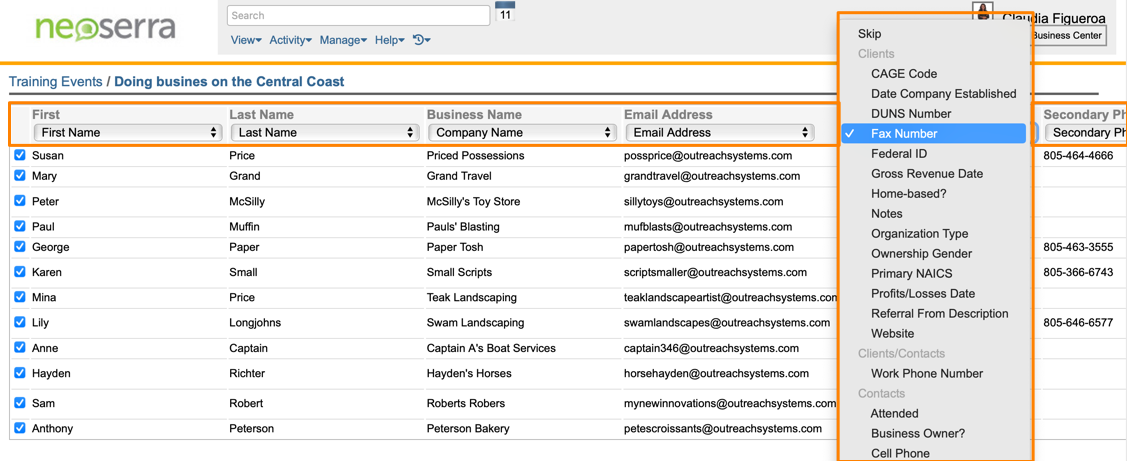The width and height of the screenshot is (1127, 461).
Task: Open the history clock dropdown
Action: coord(421,40)
